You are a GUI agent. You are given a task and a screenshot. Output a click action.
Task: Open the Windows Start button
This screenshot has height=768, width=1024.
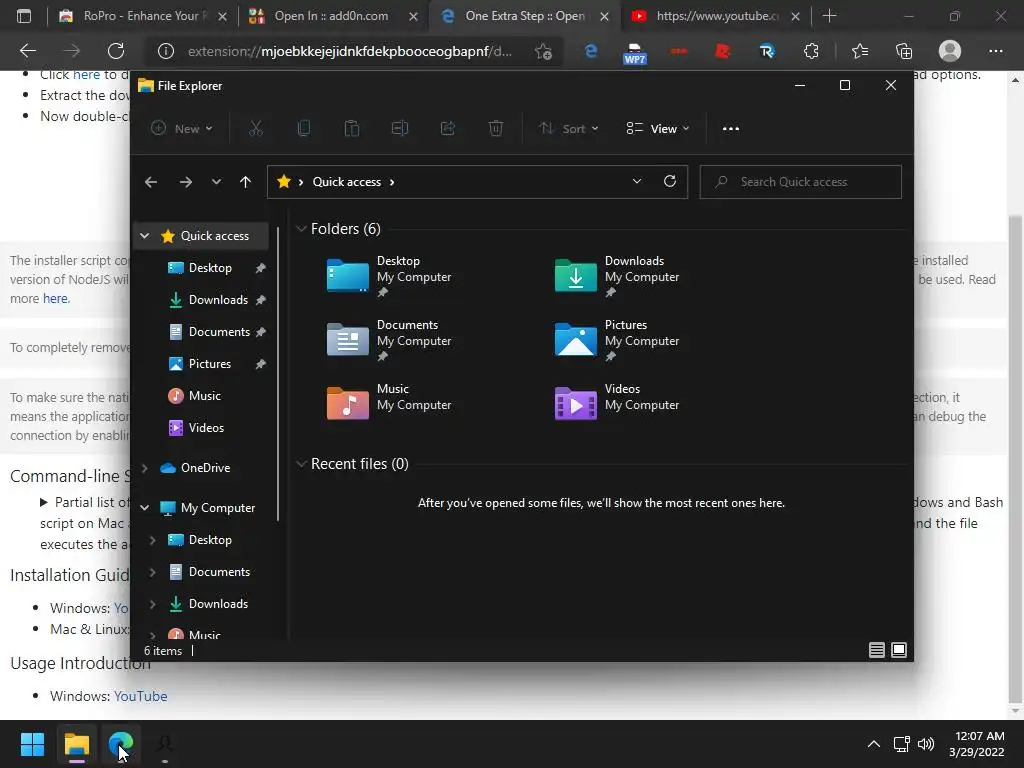pyautogui.click(x=32, y=744)
